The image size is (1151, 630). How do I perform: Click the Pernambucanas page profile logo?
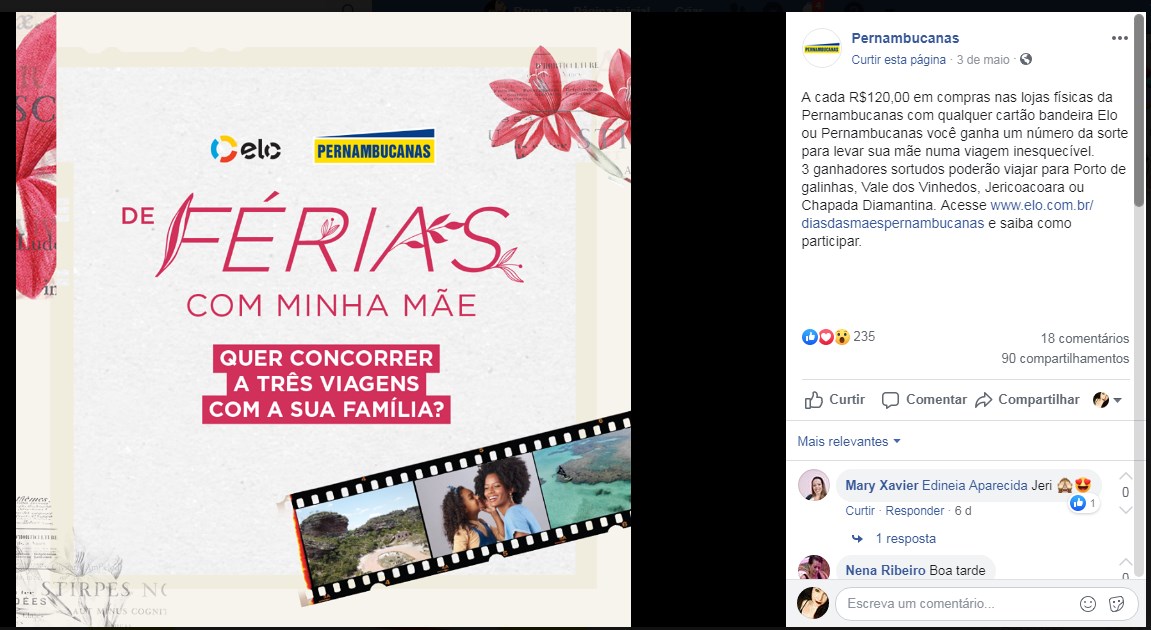[821, 48]
